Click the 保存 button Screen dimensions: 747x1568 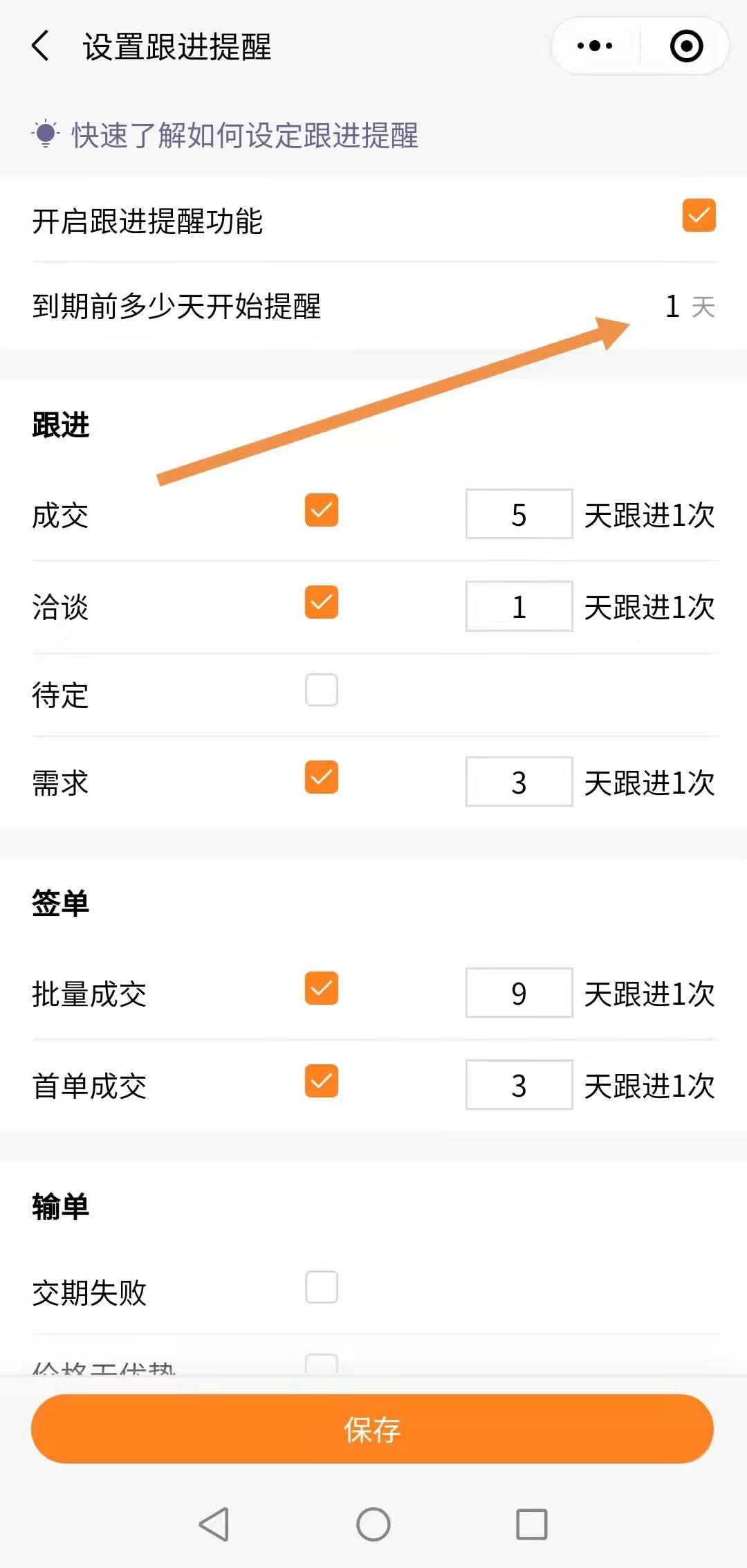372,1429
